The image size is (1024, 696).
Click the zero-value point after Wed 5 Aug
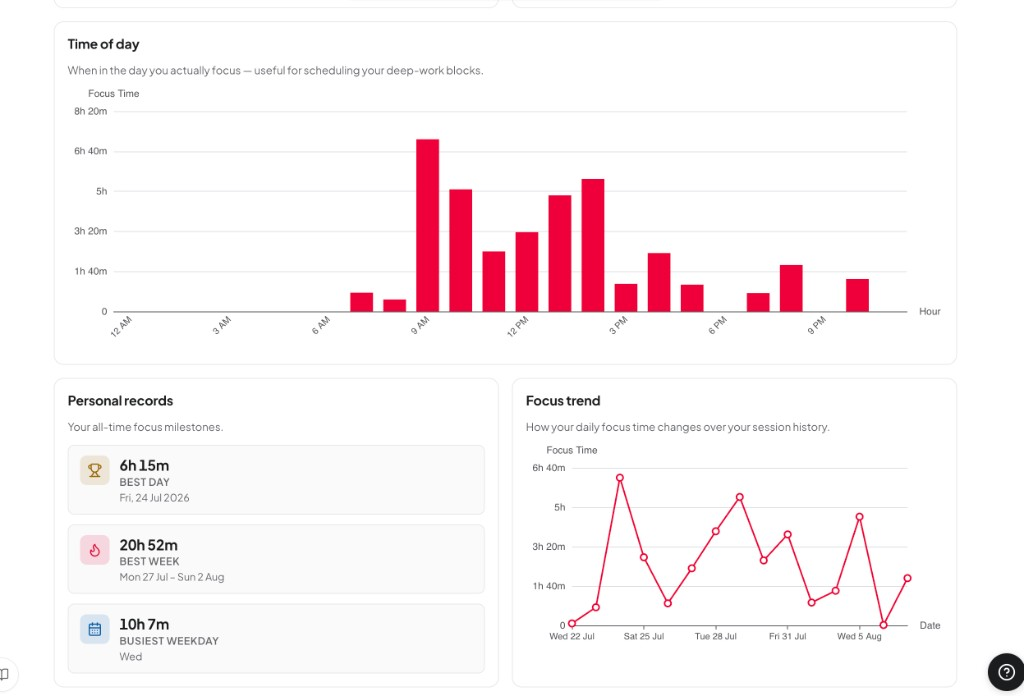coord(884,625)
